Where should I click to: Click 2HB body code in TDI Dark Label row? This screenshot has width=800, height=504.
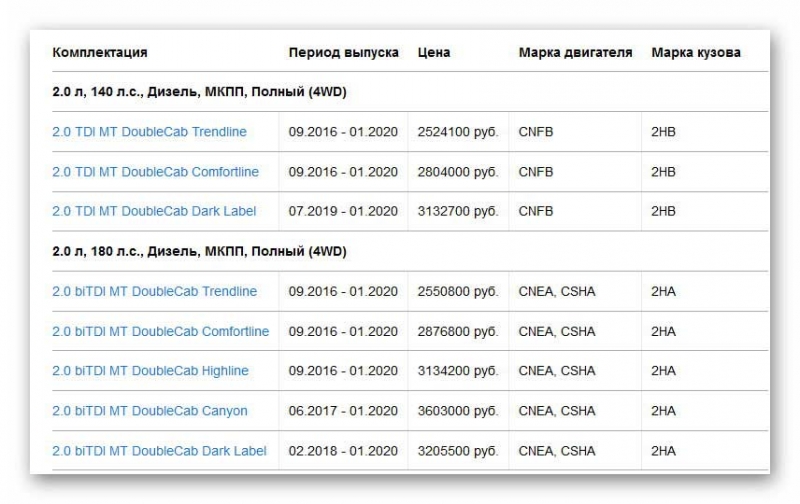[x=663, y=211]
